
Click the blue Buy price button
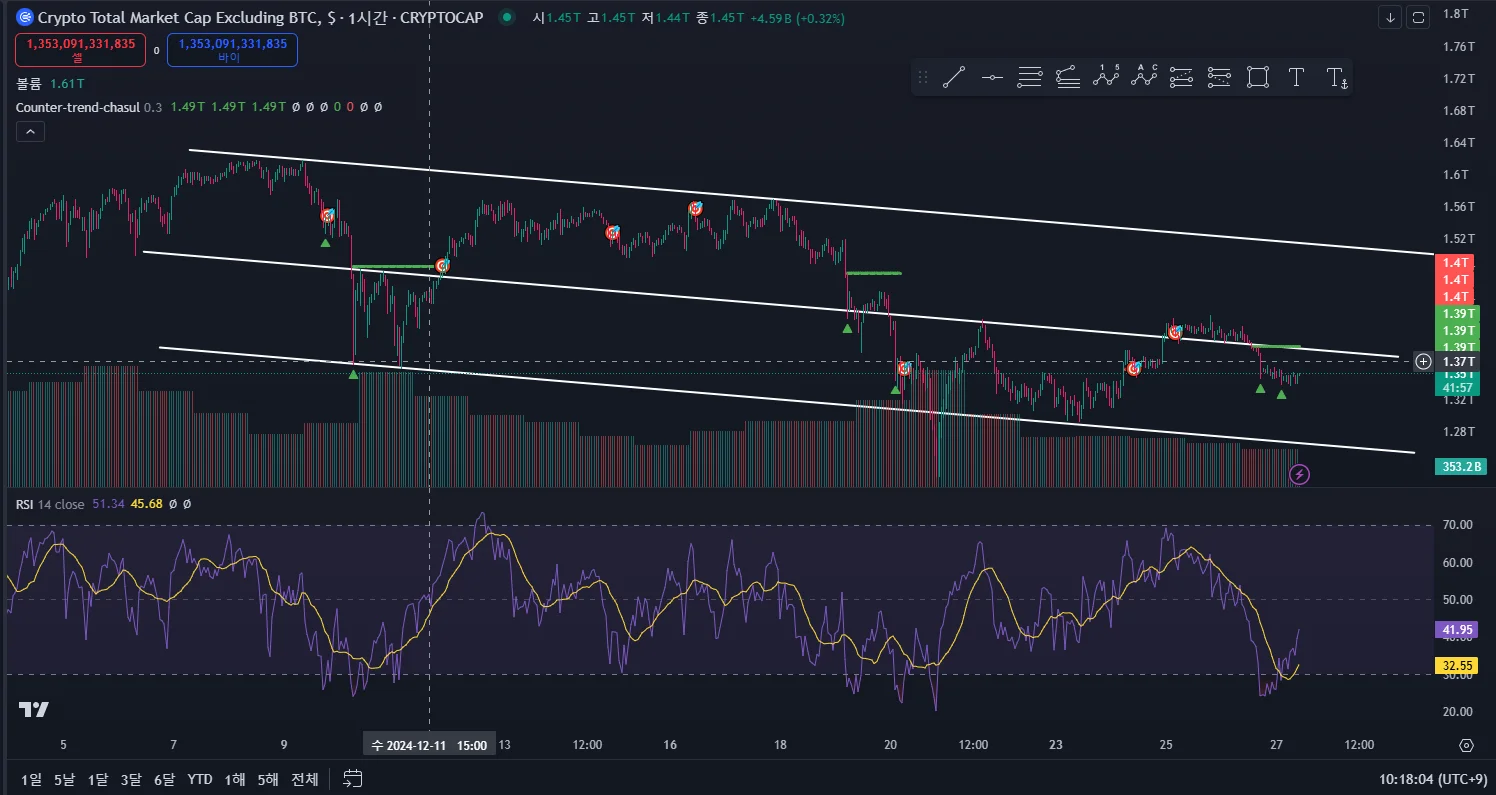tap(232, 50)
